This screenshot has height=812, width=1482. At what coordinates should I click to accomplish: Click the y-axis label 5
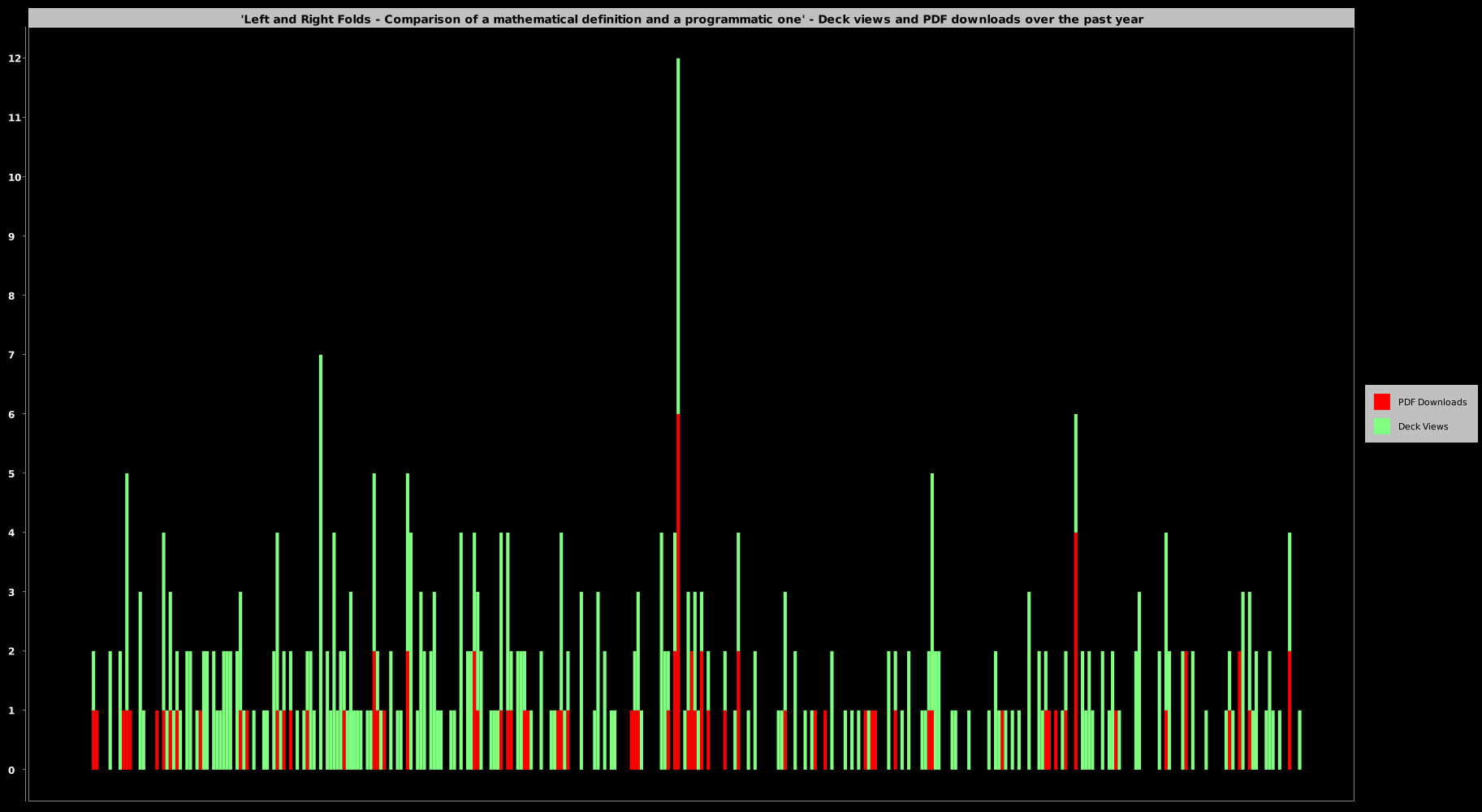click(11, 473)
